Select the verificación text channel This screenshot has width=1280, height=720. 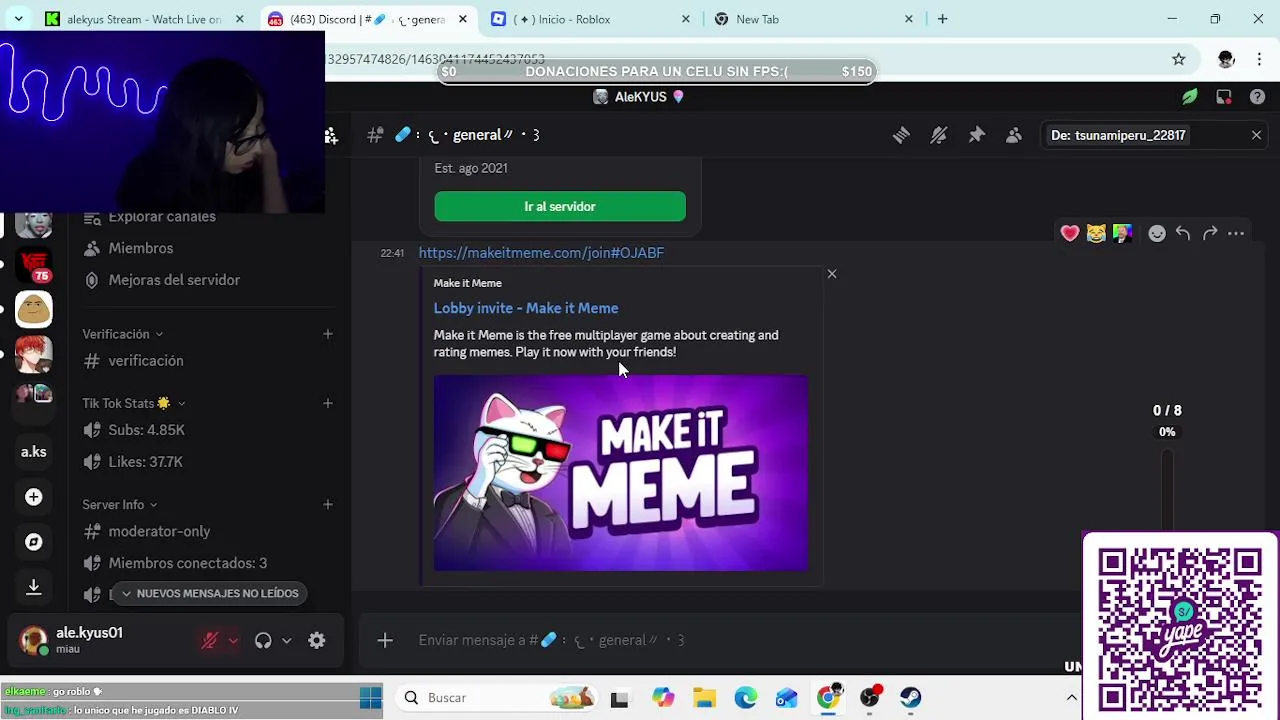146,361
